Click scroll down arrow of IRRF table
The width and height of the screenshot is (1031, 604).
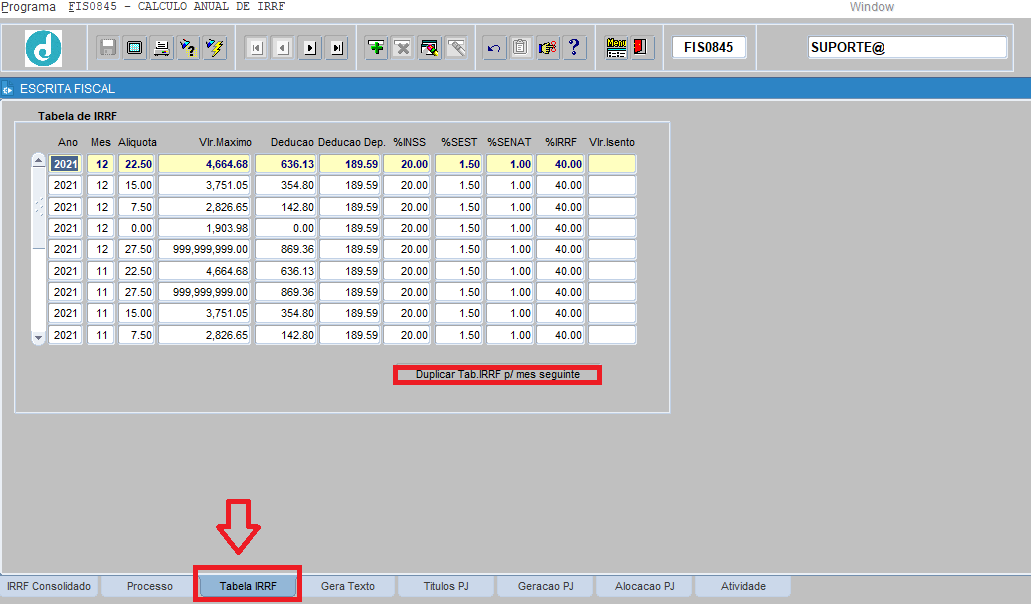point(39,338)
